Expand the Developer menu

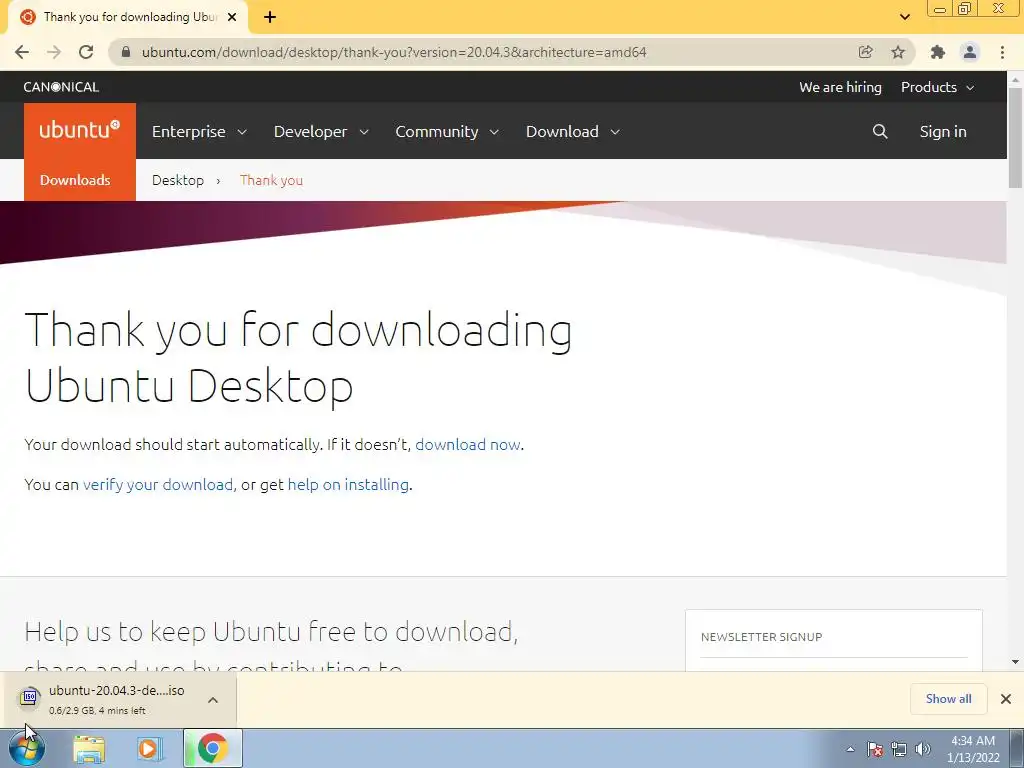321,131
